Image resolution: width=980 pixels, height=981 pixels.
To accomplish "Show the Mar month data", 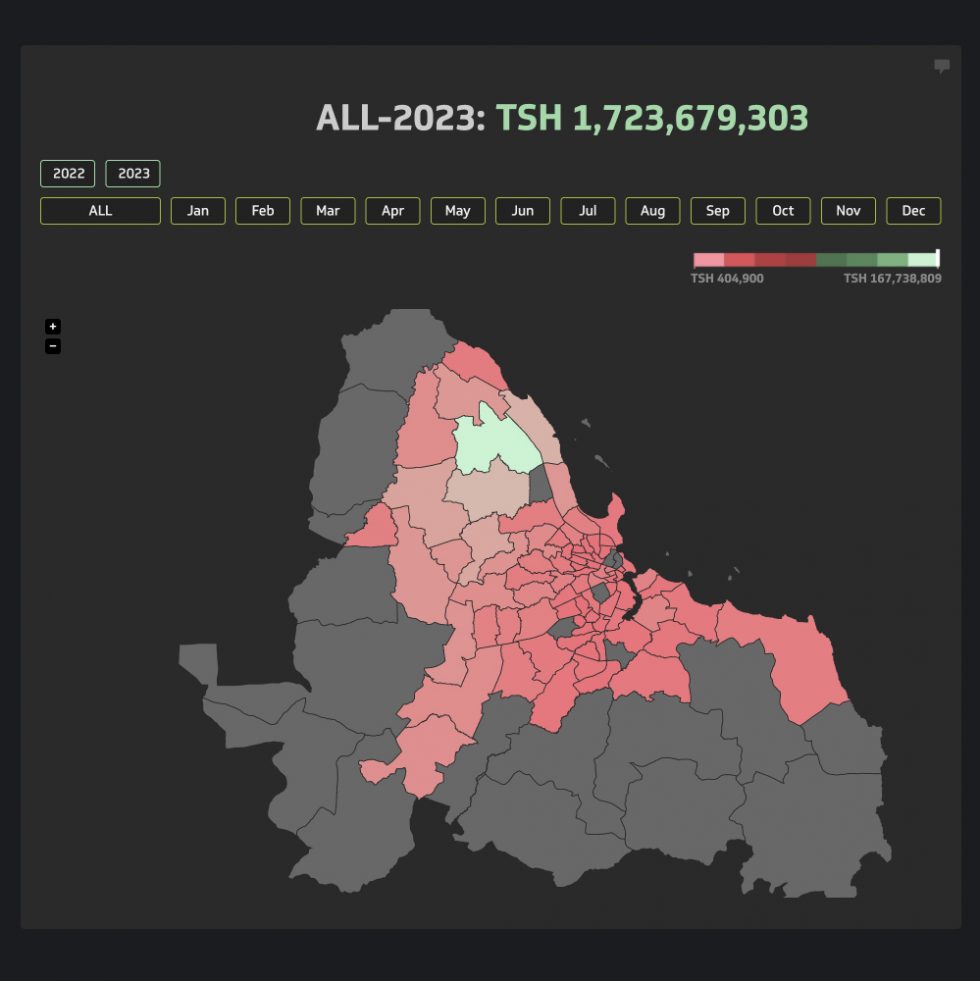I will click(328, 211).
